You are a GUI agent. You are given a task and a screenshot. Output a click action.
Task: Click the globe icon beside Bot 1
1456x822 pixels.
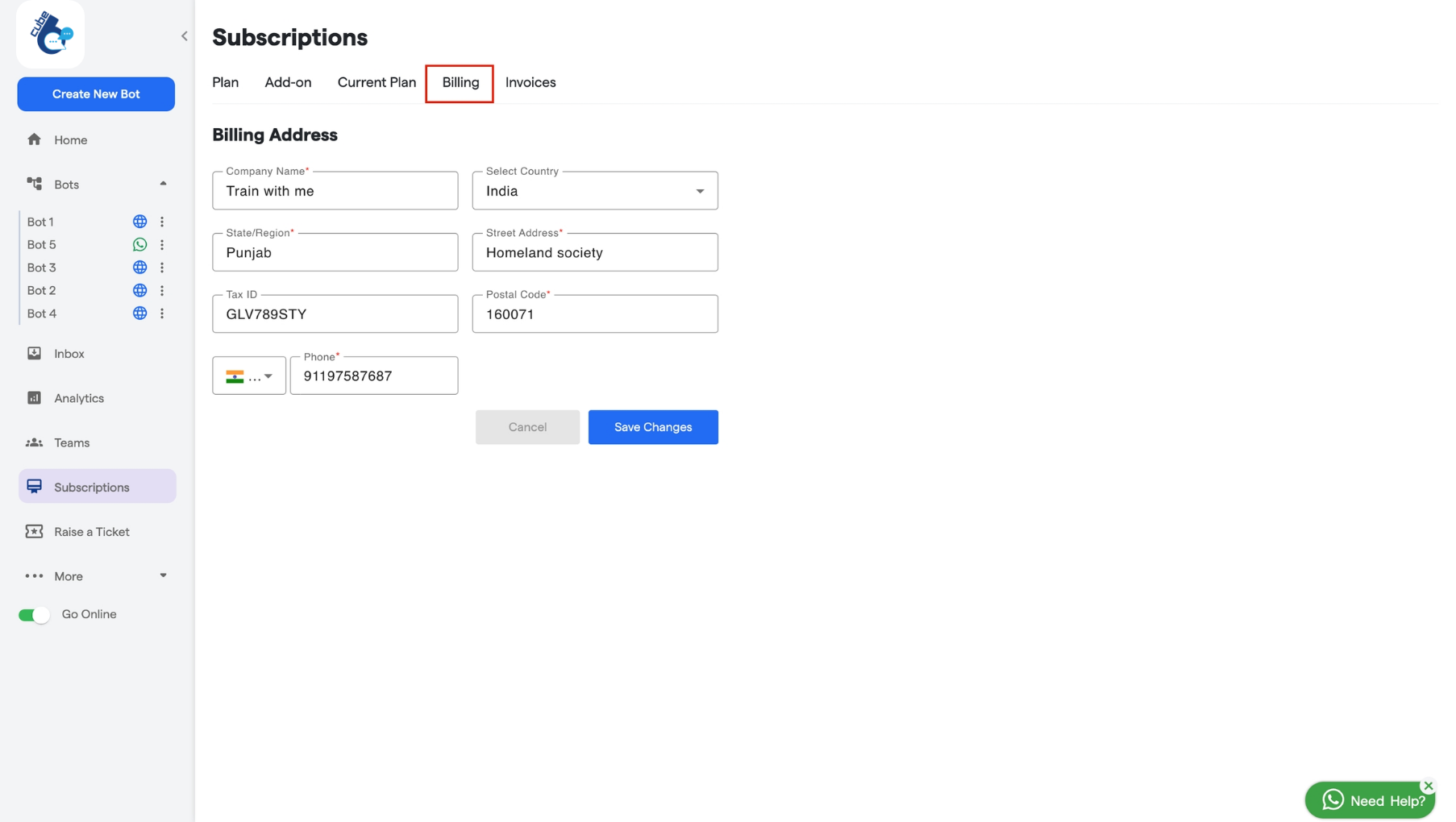139,221
